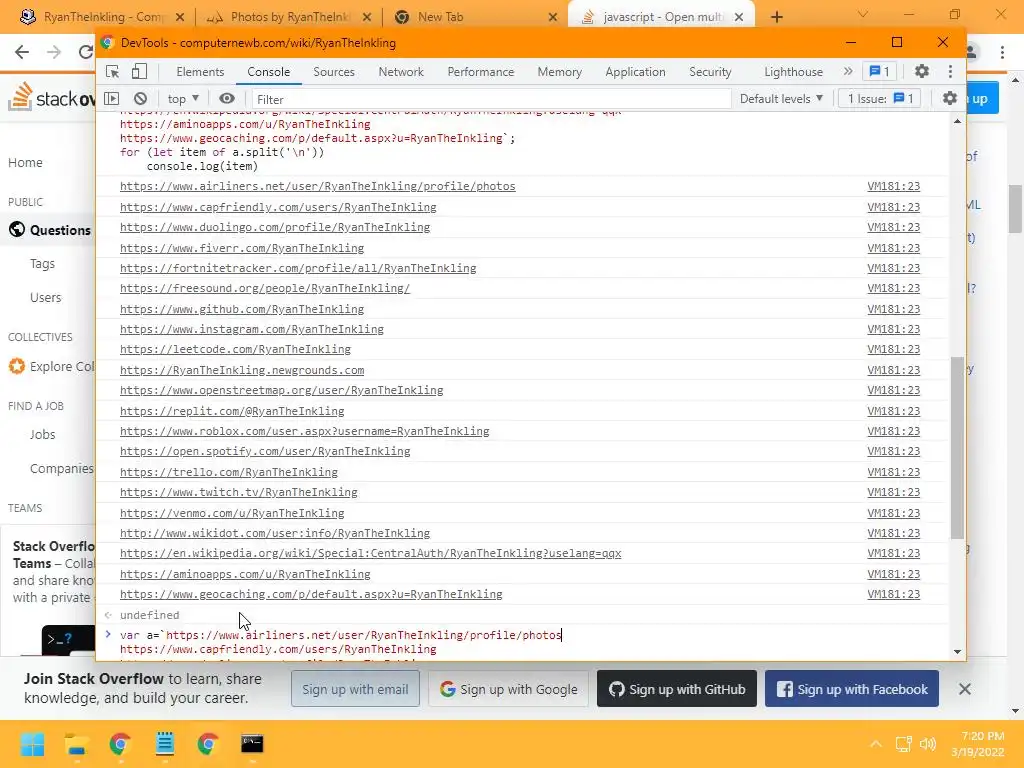Switch to the Elements tab
The width and height of the screenshot is (1024, 768).
click(200, 72)
